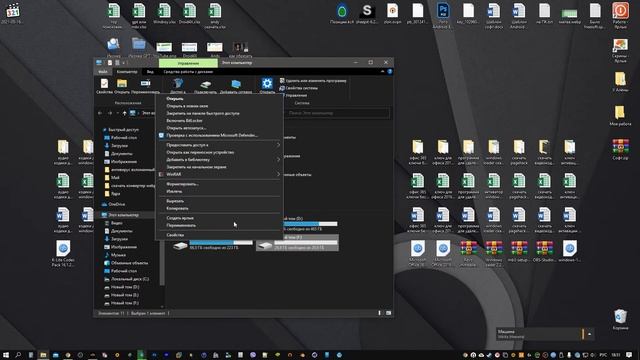Expand the Предоставить доступ к submenu
The image size is (640, 360).
[219, 145]
